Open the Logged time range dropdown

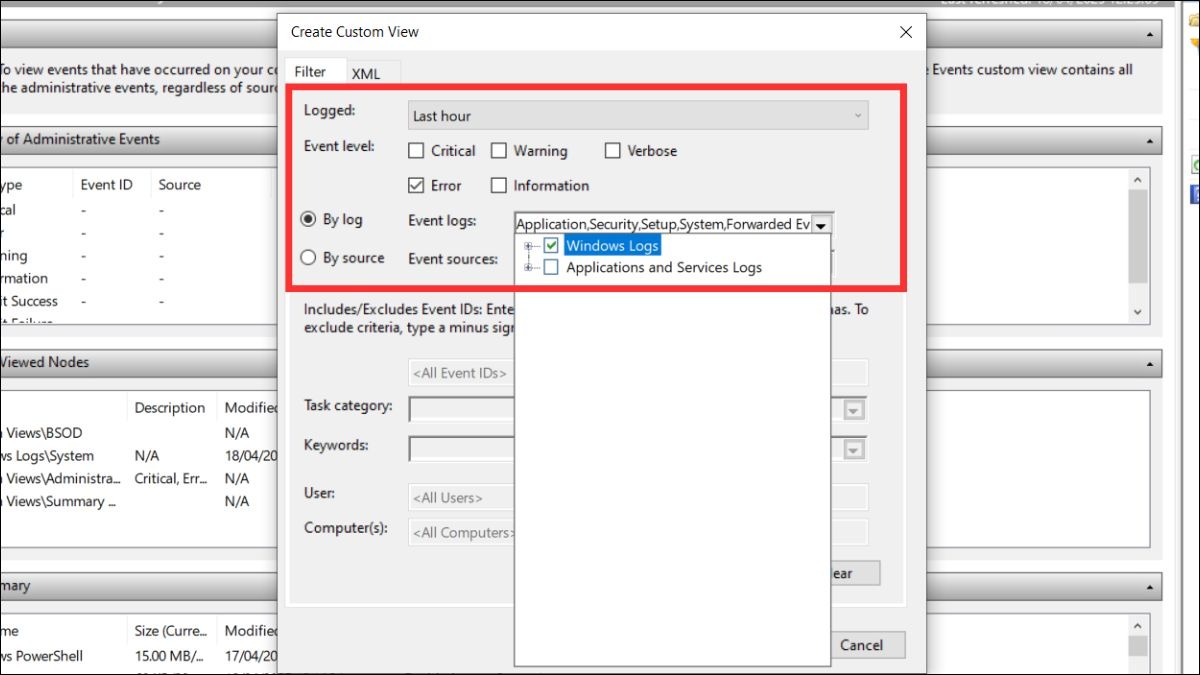pyautogui.click(x=638, y=116)
